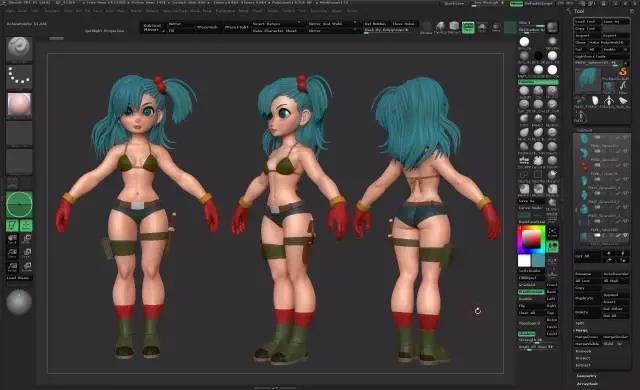The image size is (640, 390).
Task: Select the orange S SimpleBrush tool icon
Action: tap(623, 72)
